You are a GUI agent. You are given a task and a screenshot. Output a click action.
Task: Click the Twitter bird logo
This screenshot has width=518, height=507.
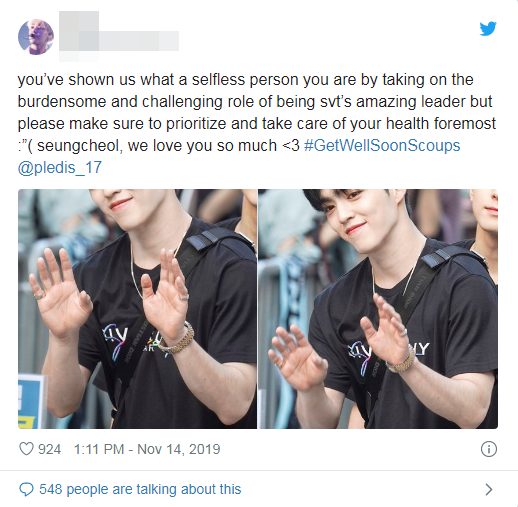coord(488,29)
